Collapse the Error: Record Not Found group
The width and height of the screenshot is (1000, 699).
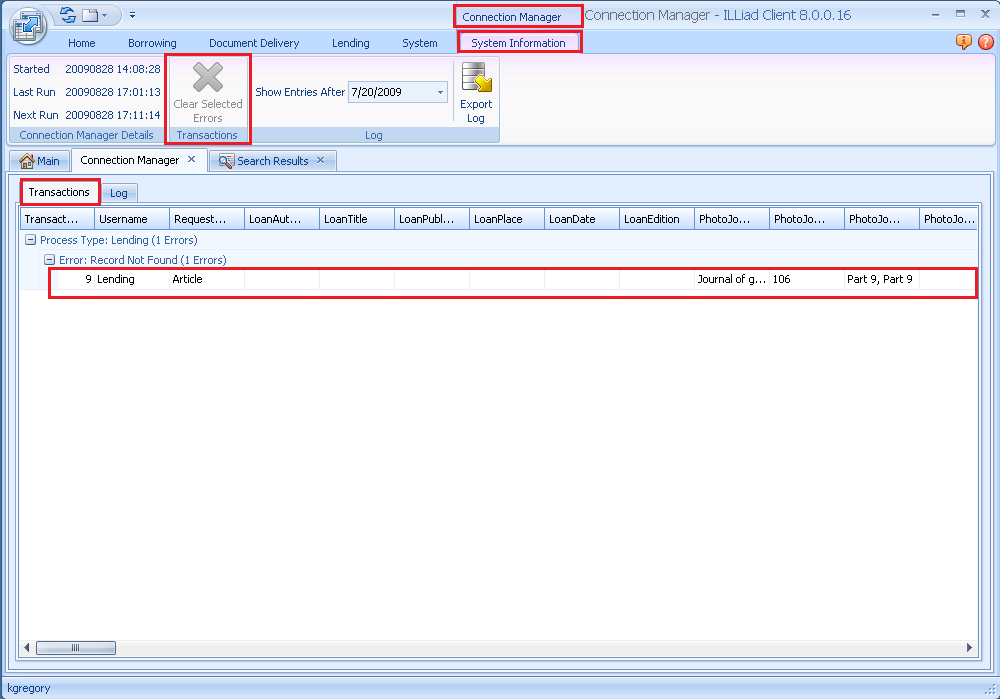click(49, 259)
